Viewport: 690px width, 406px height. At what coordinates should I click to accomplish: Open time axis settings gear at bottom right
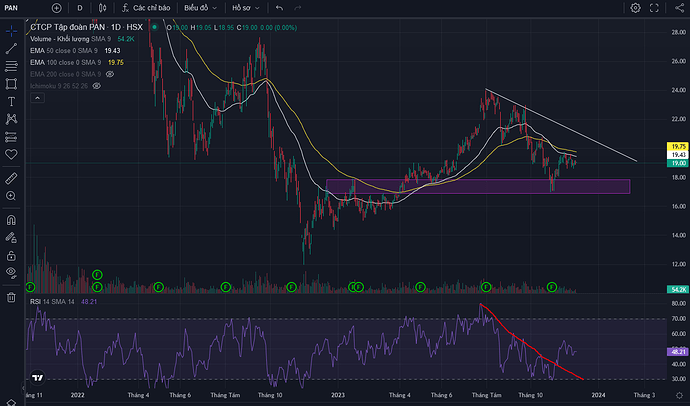click(x=679, y=395)
